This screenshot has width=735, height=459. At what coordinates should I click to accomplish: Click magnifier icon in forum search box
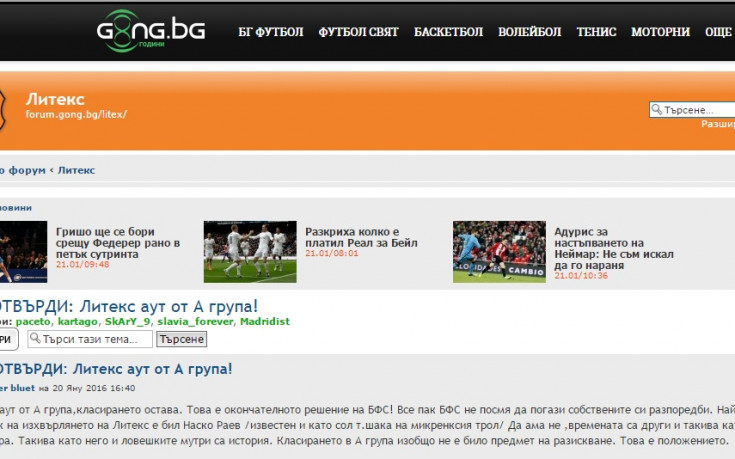pyautogui.click(x=657, y=109)
